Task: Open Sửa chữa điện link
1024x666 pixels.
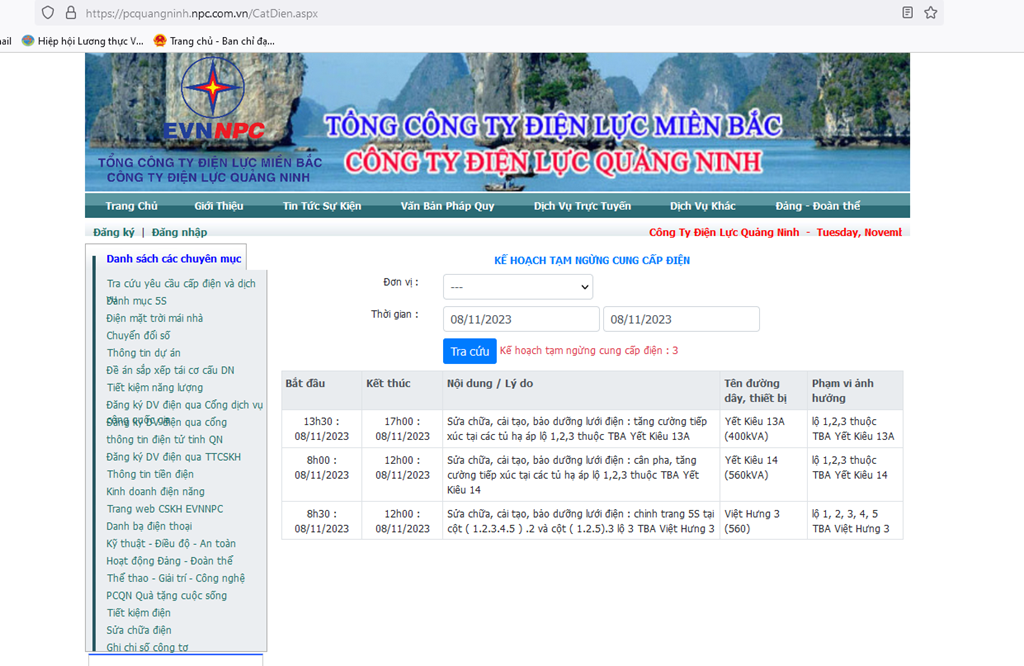Action: tap(139, 630)
